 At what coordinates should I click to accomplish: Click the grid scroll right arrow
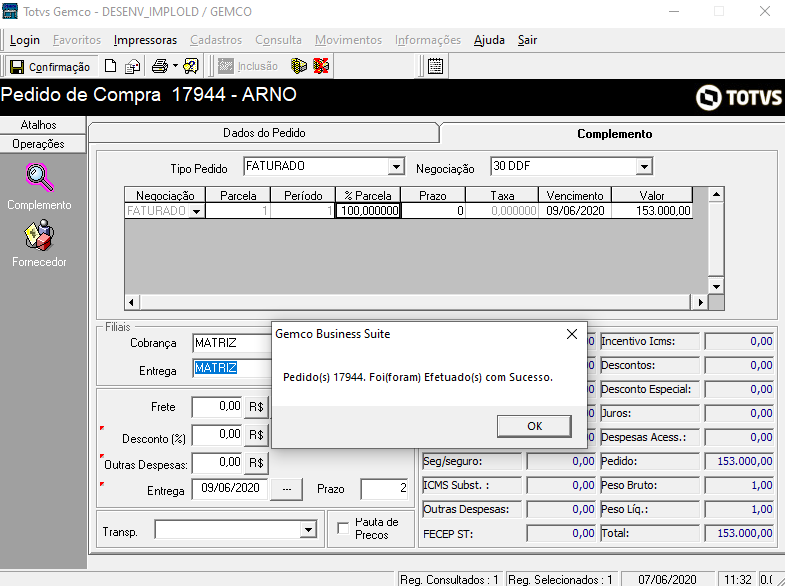(700, 302)
